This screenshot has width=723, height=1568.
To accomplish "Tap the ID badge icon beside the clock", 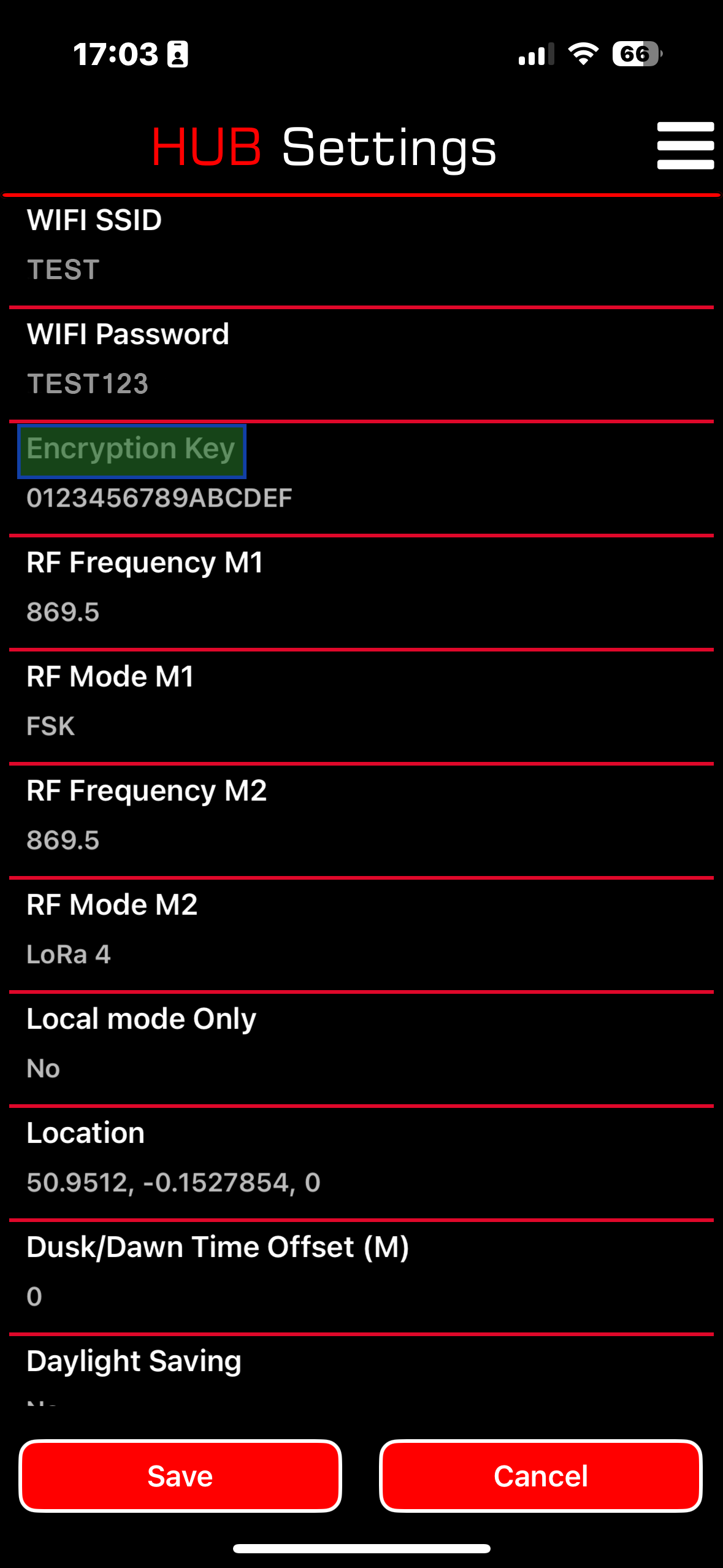I will (178, 54).
